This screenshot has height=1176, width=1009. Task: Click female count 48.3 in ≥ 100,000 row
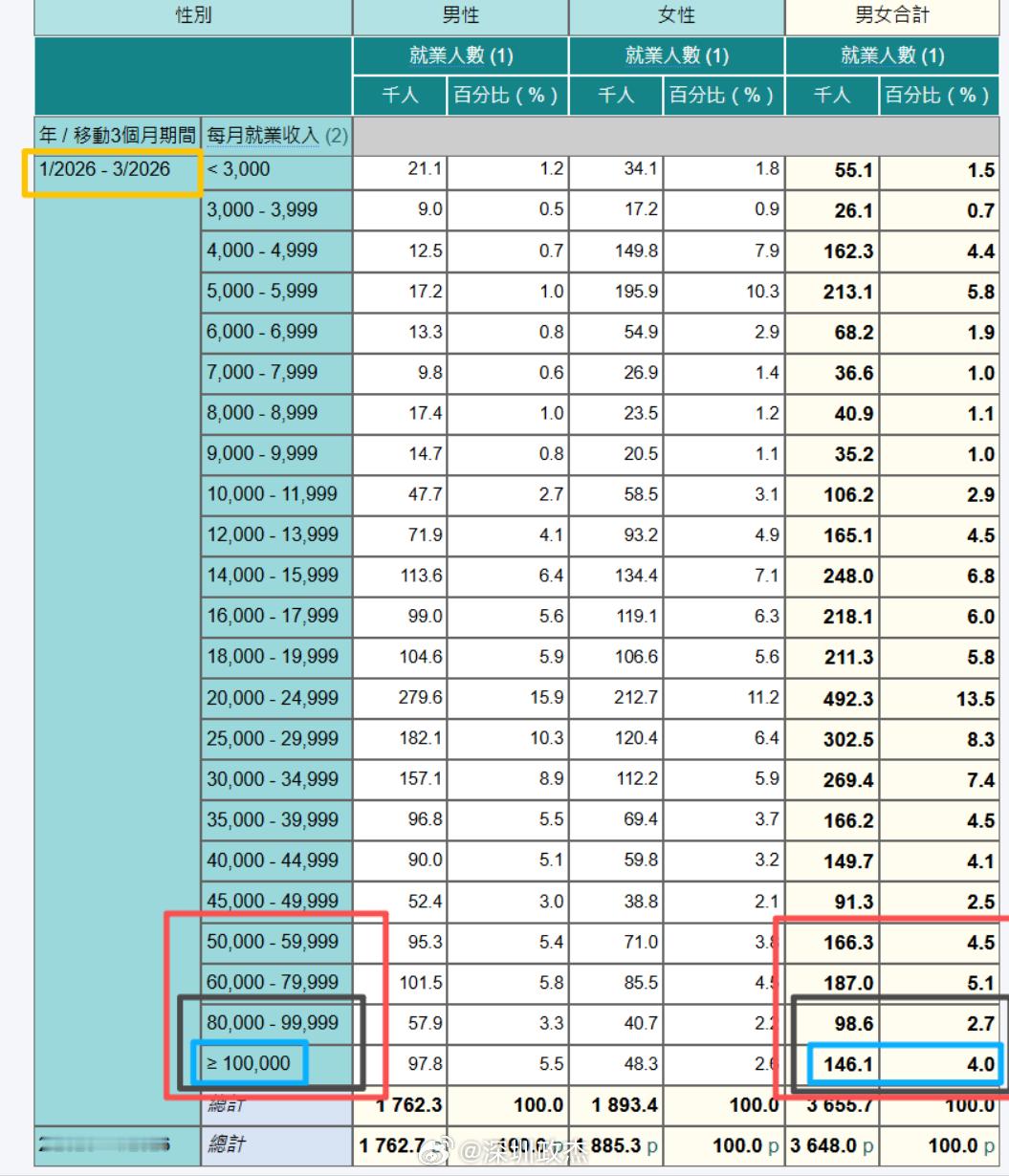(x=642, y=1064)
